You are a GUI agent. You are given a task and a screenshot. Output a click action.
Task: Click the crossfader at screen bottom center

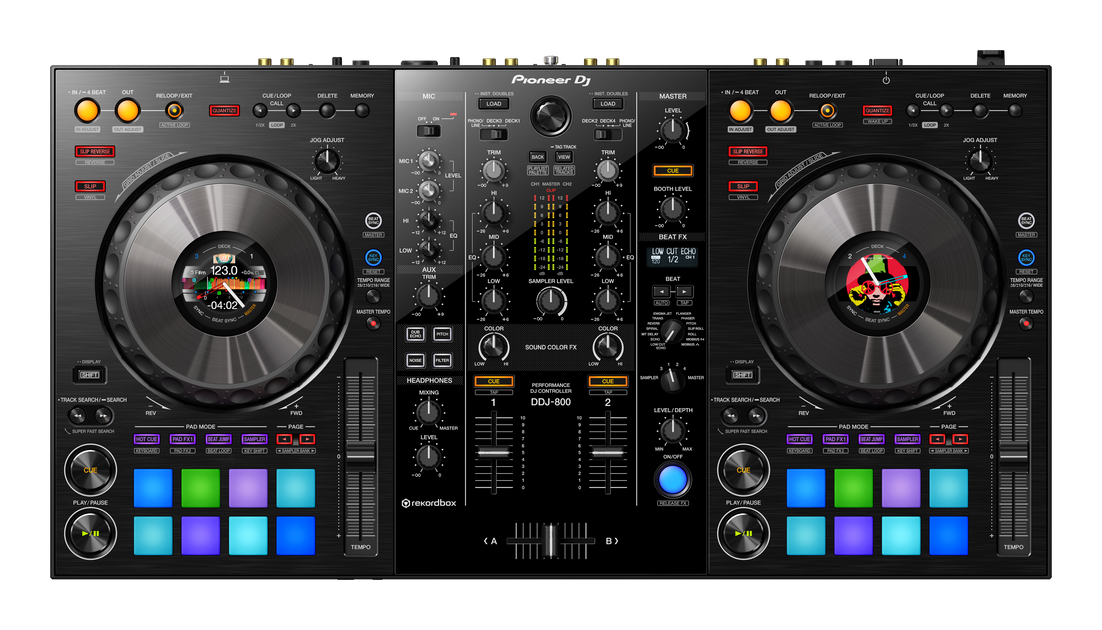pyautogui.click(x=551, y=540)
